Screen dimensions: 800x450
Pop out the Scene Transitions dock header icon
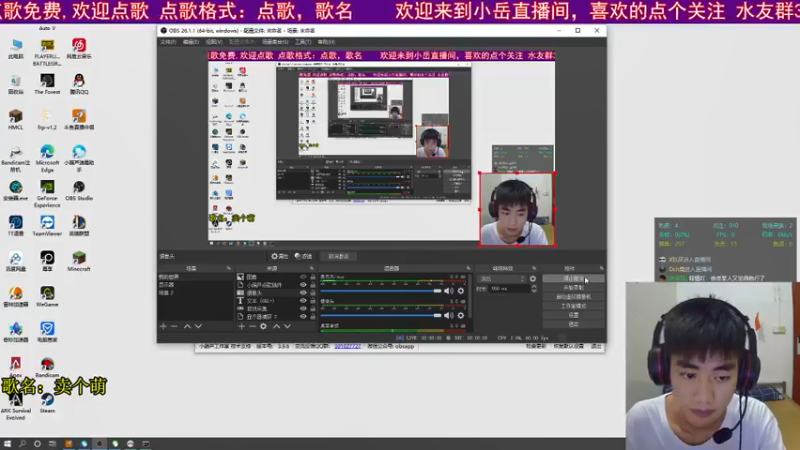click(x=534, y=268)
